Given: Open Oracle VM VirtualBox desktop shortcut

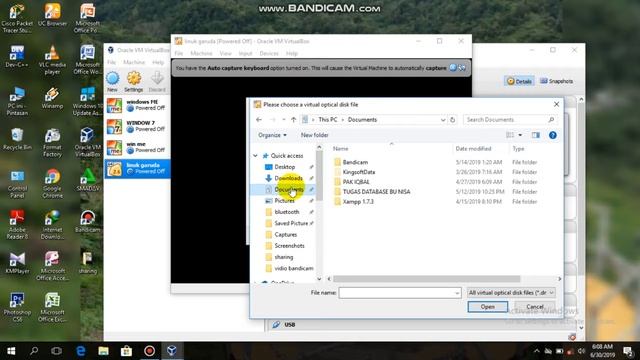Looking at the screenshot, I should pyautogui.click(x=87, y=142).
